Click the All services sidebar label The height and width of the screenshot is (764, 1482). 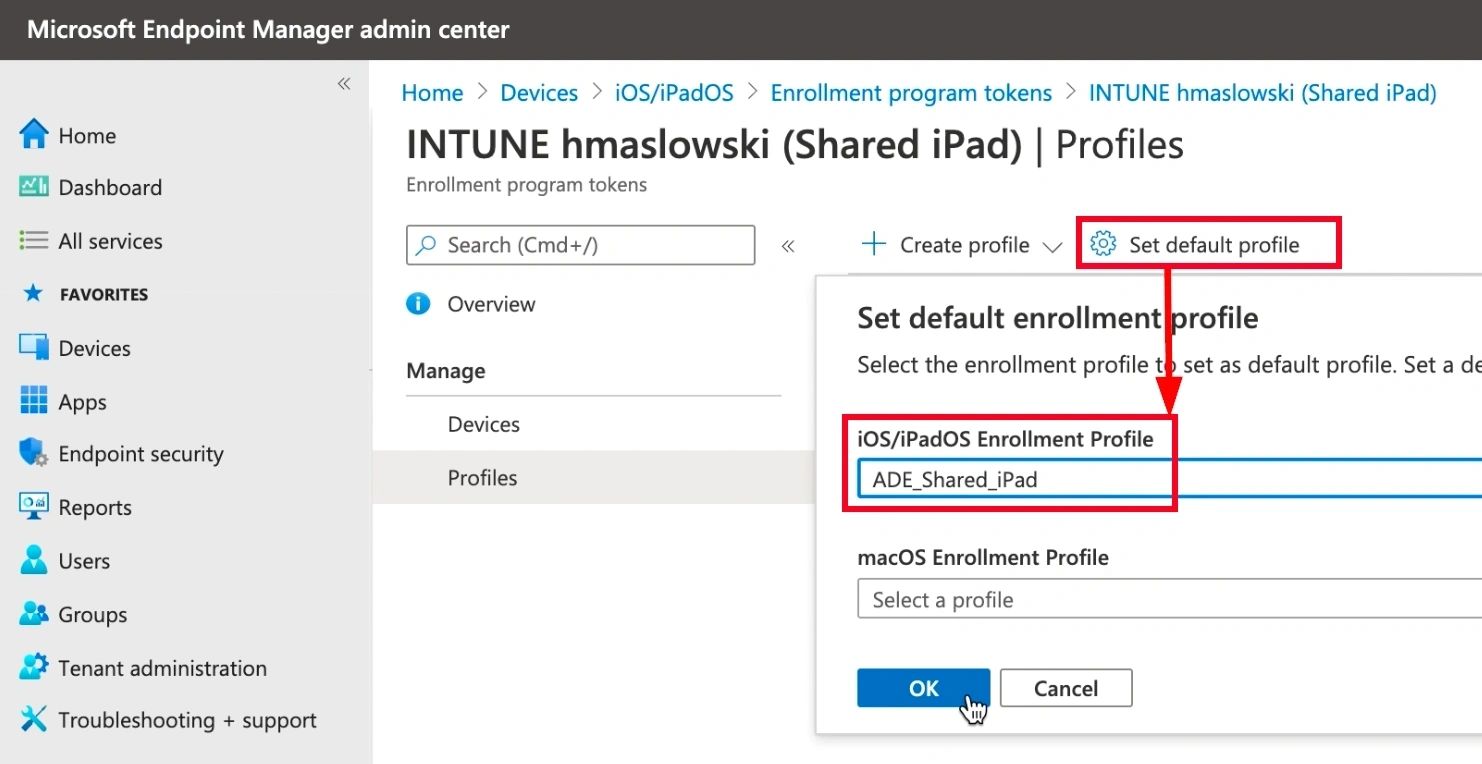(110, 241)
